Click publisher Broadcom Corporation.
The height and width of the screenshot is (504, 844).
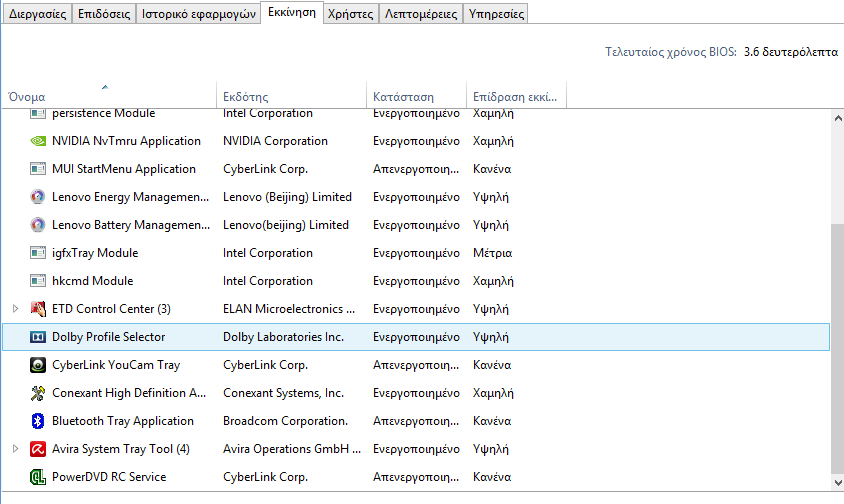point(285,421)
